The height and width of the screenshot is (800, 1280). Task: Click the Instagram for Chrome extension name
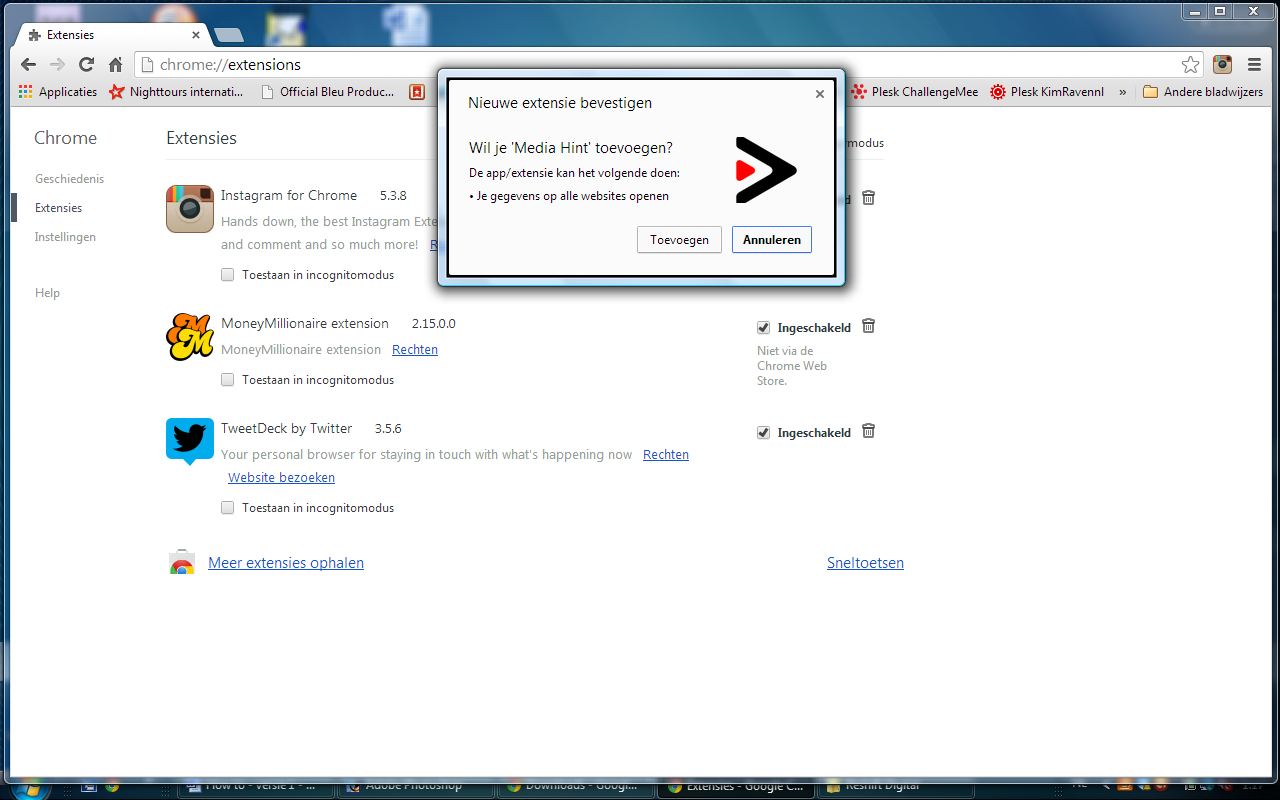(x=289, y=196)
